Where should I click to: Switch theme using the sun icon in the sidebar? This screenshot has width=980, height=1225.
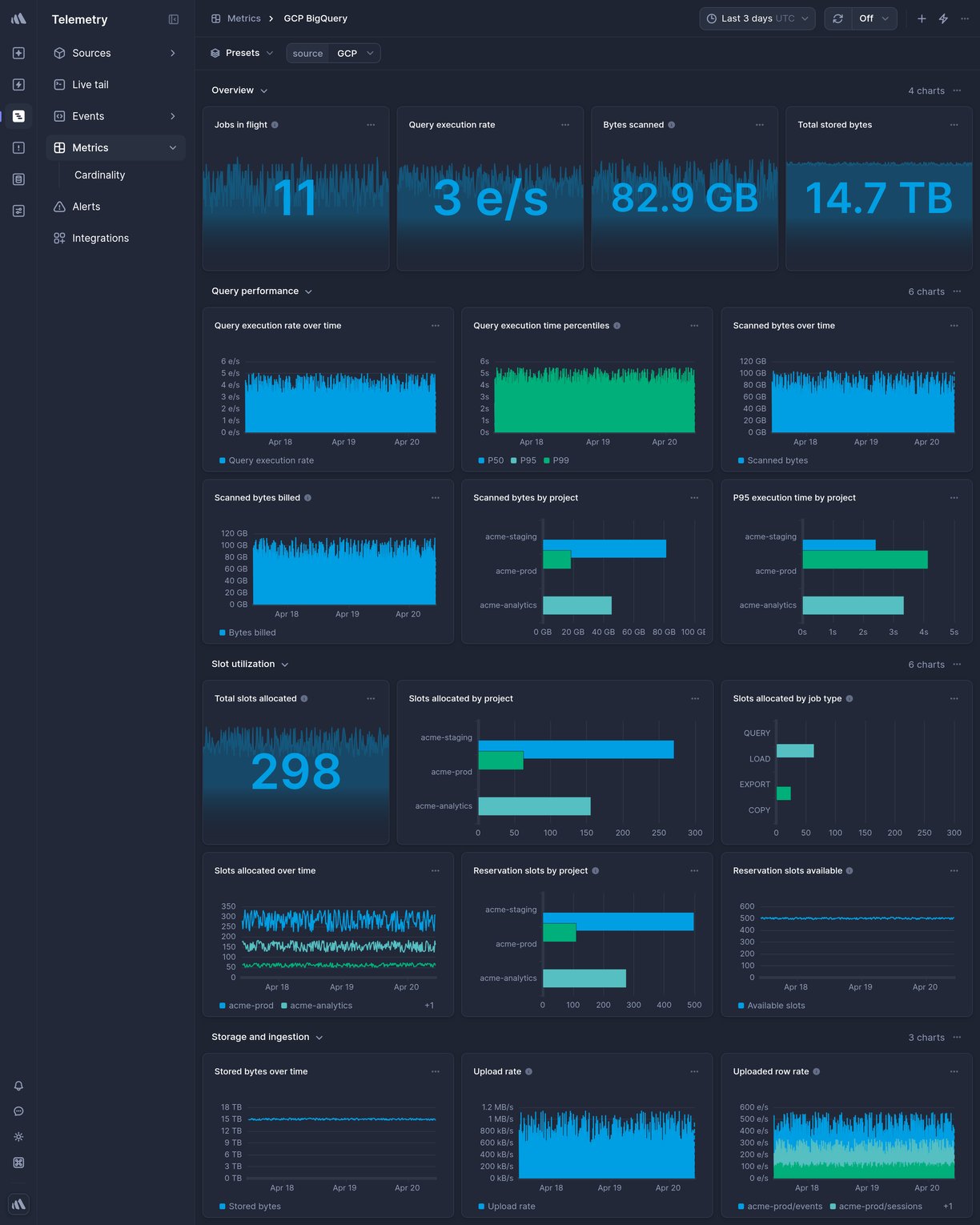coord(18,1137)
